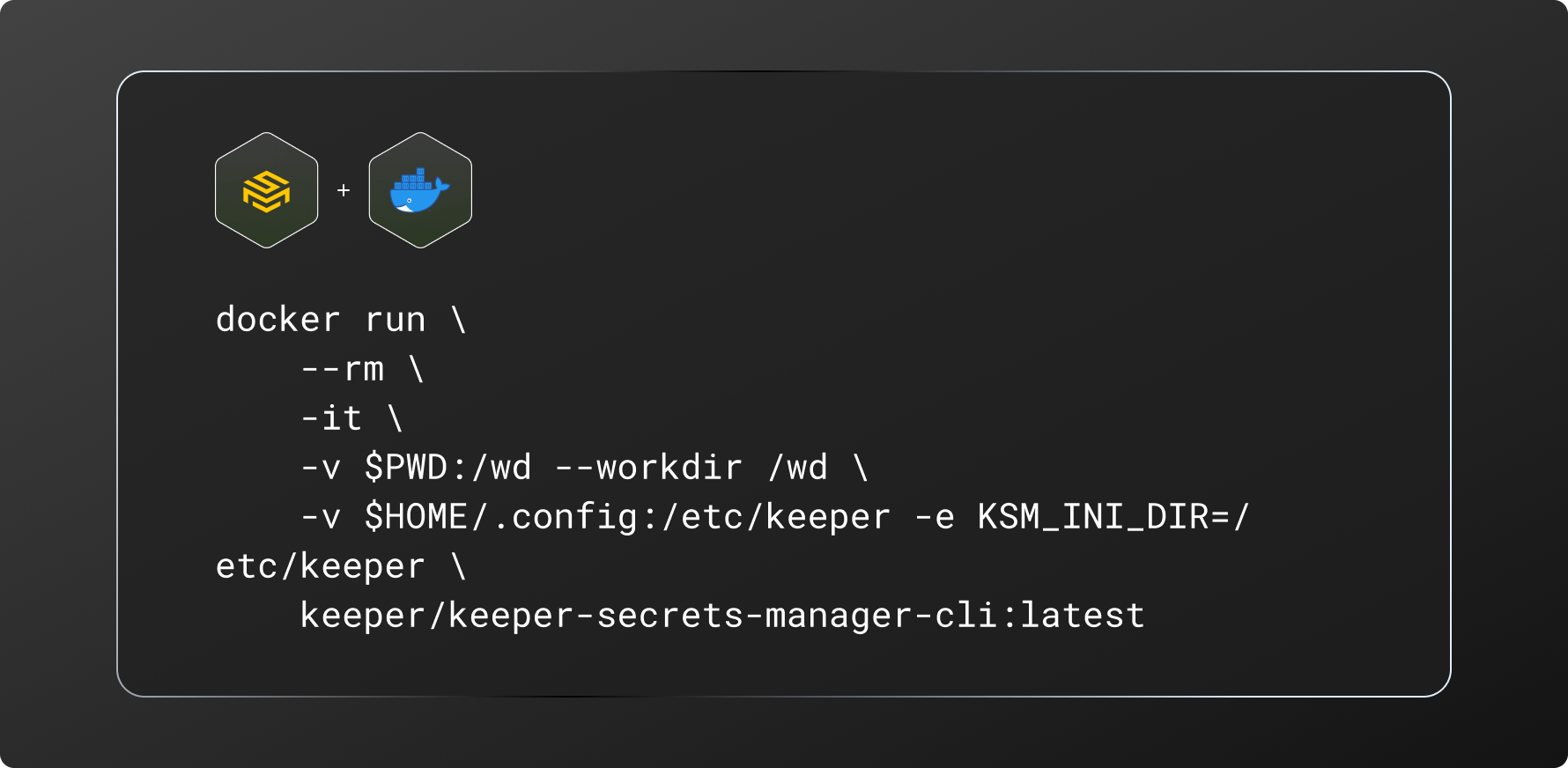Click the backslash after "docker run"
The height and width of the screenshot is (768, 1568).
(459, 320)
